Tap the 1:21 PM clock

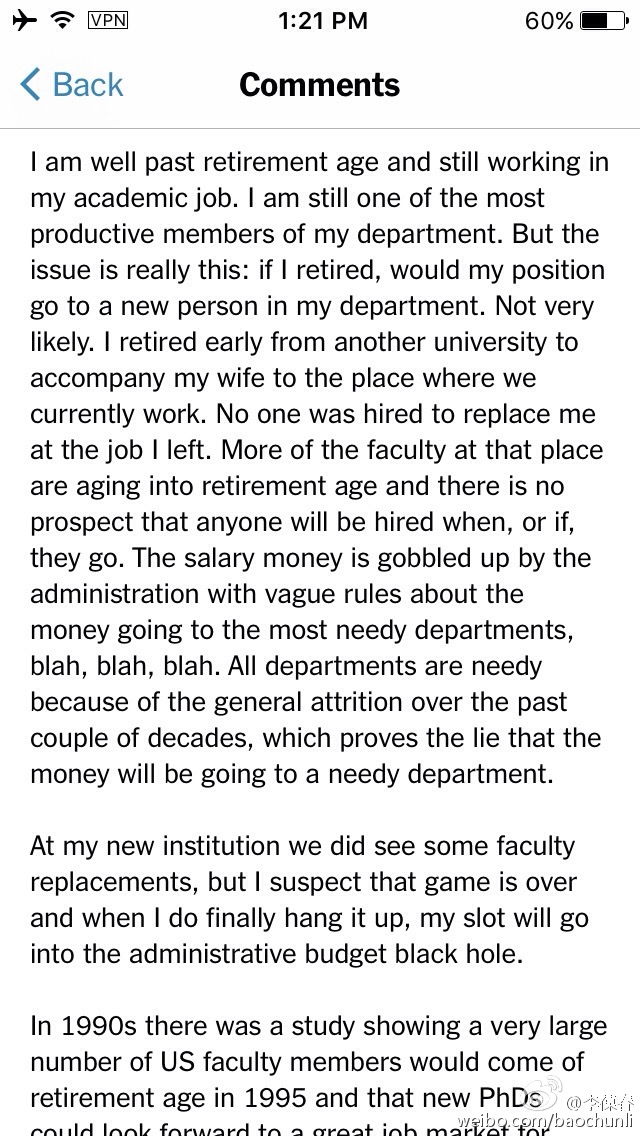point(320,20)
